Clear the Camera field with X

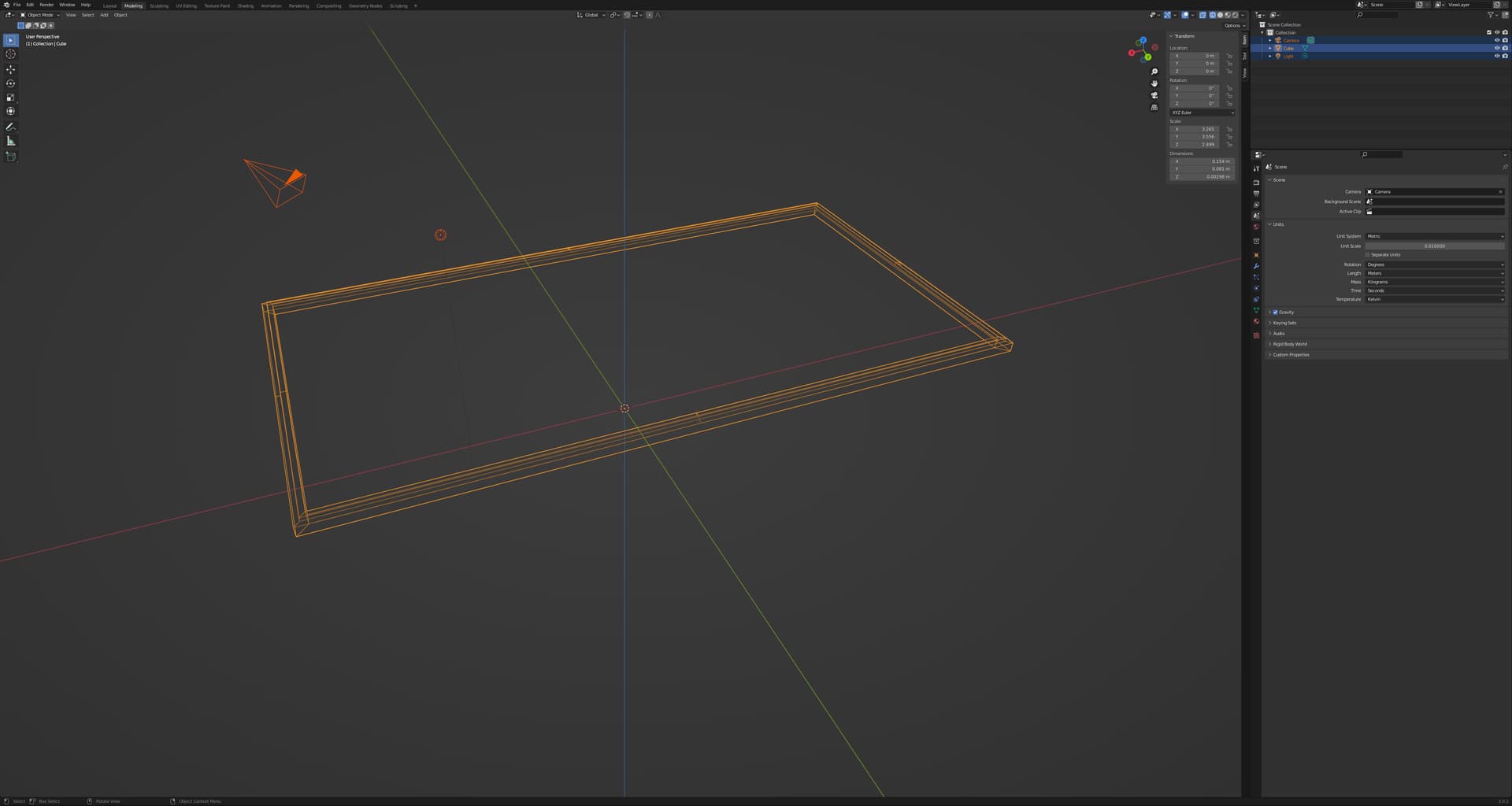(1500, 192)
